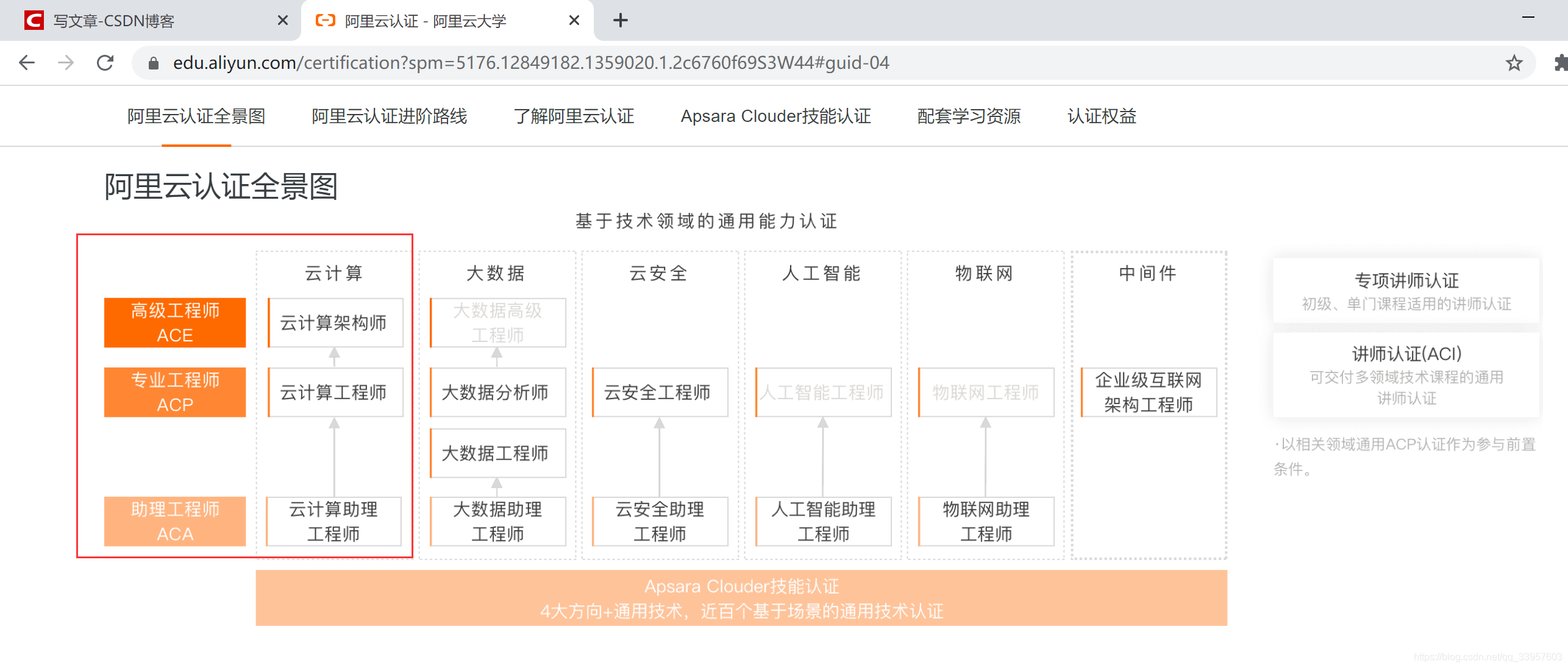The width and height of the screenshot is (1568, 668).
Task: Click the Aliyun favicon on second tab
Action: tap(326, 21)
